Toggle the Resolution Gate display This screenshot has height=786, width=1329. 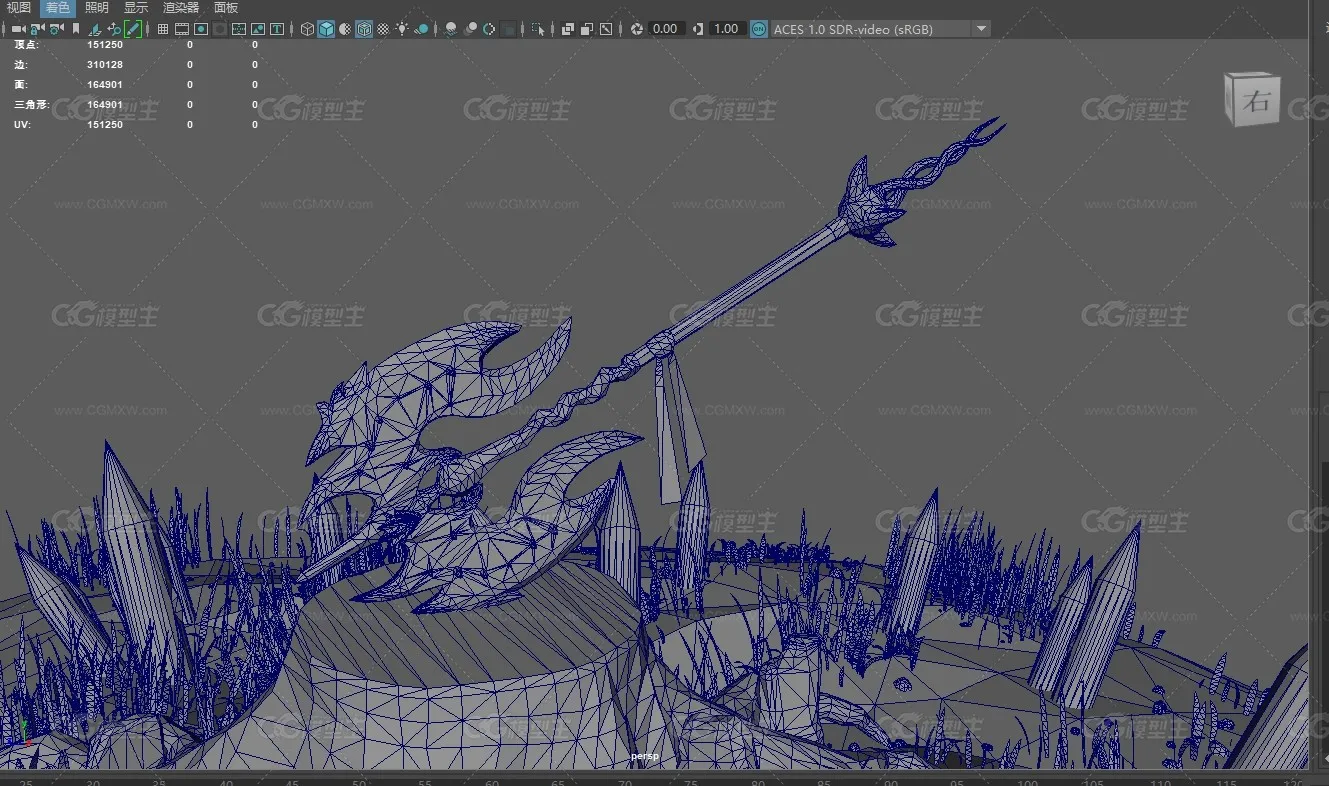coord(201,29)
